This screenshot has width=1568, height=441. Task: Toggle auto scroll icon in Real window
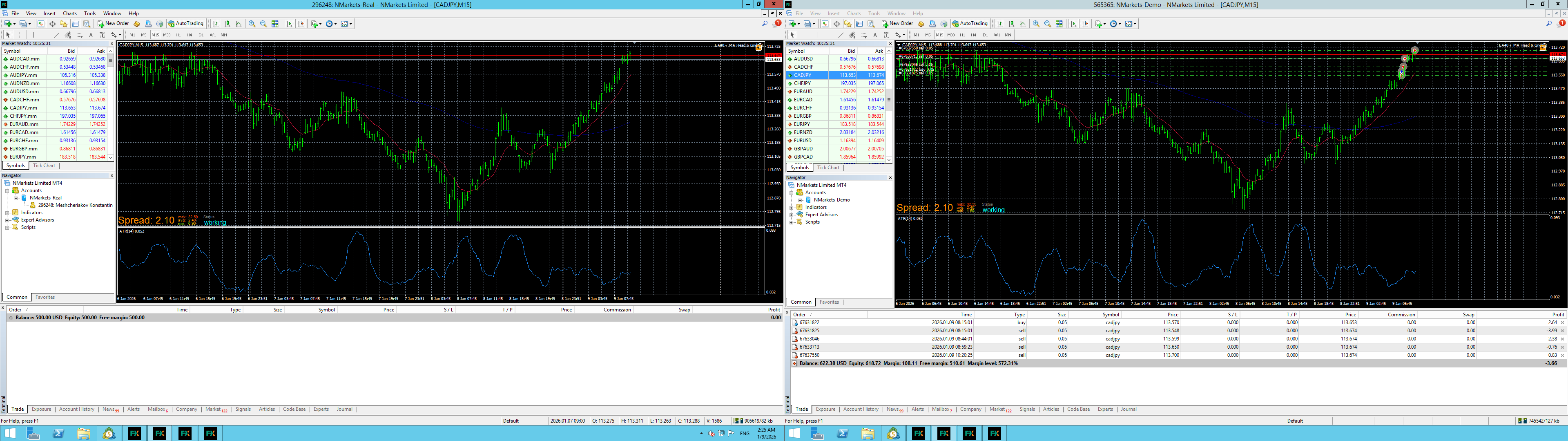tap(289, 24)
